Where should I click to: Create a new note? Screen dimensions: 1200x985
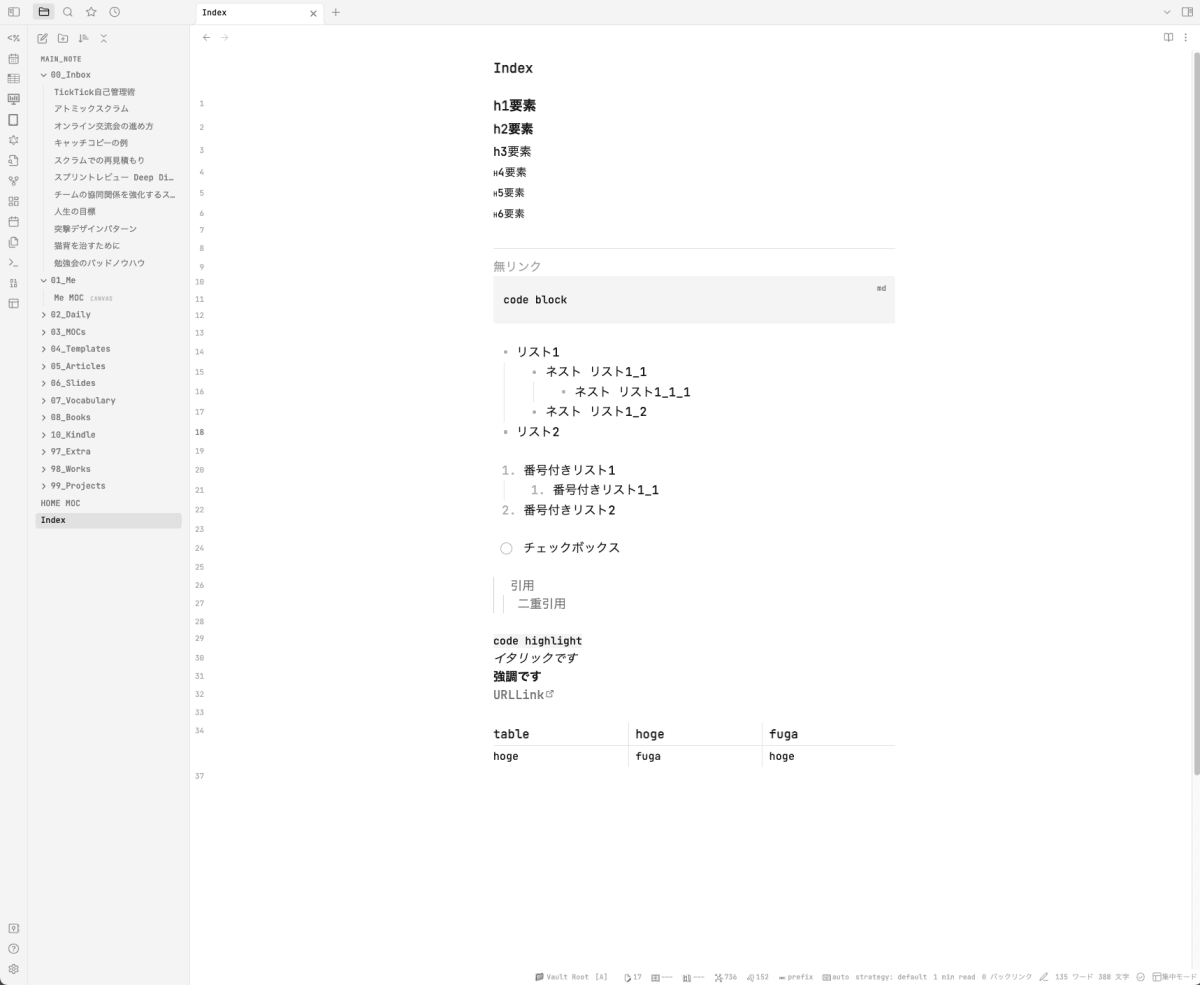(42, 38)
